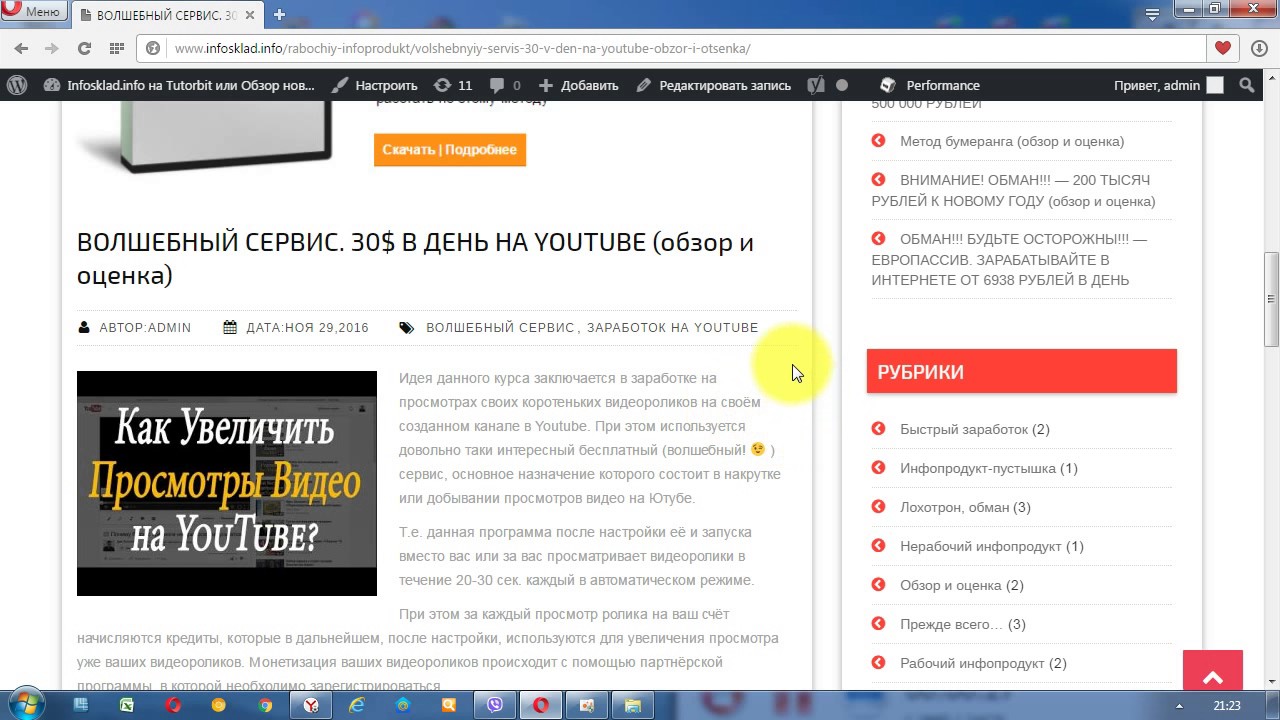
Task: Open the file explorer taskbar icon
Action: point(633,705)
